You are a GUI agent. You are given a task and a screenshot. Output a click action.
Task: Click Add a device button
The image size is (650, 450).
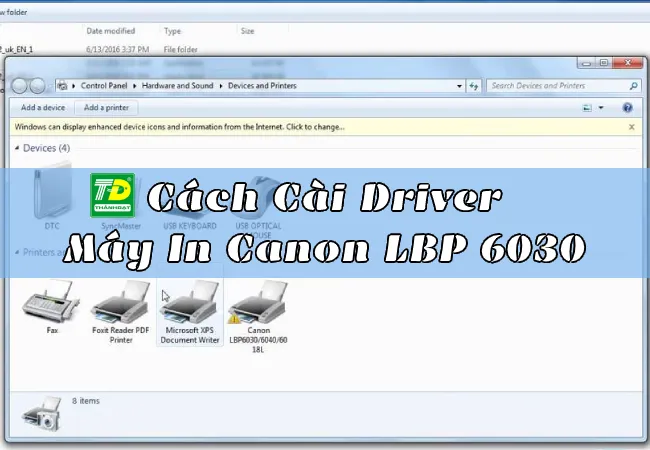pos(43,108)
